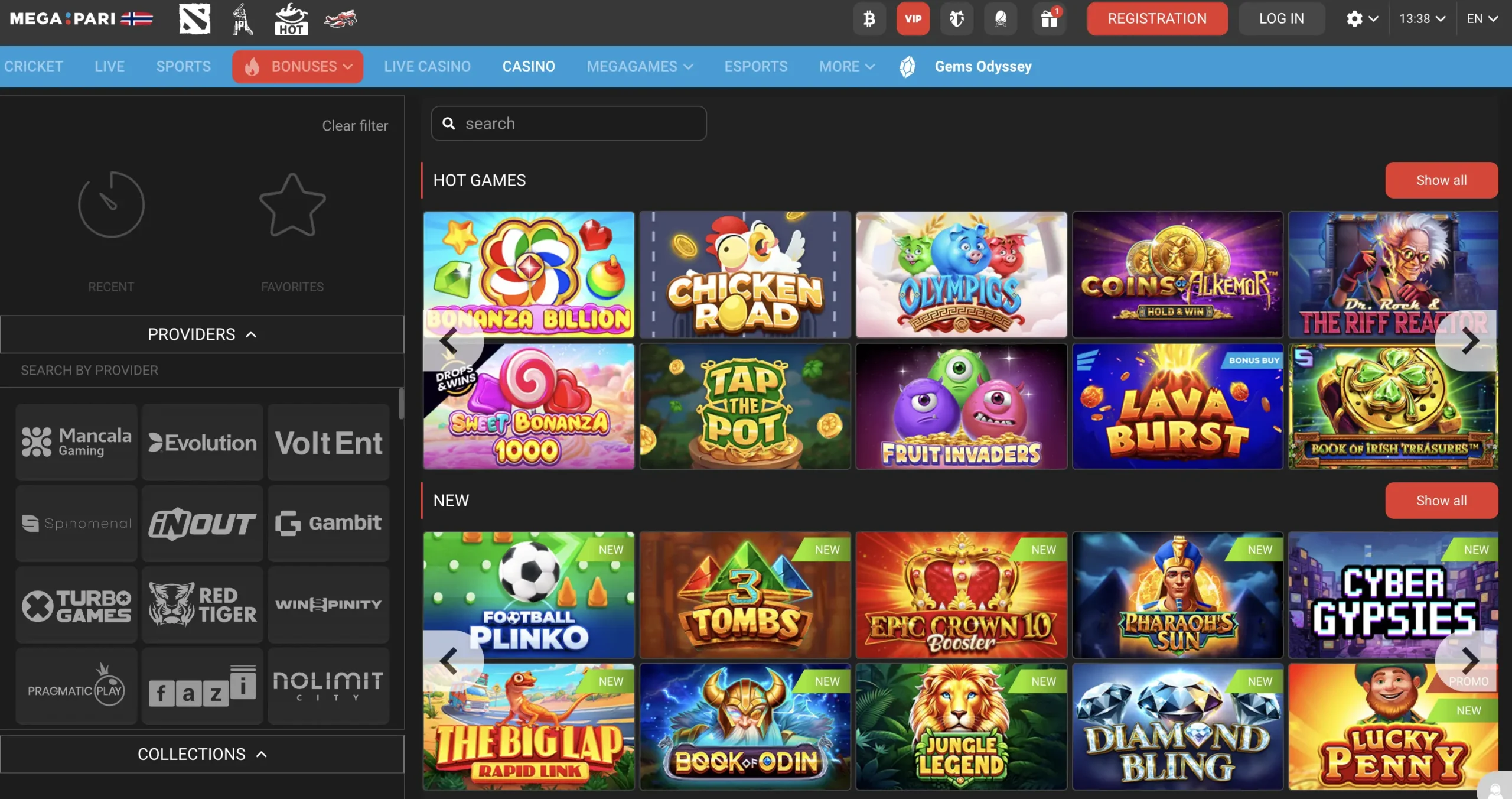The width and height of the screenshot is (1512, 799).
Task: Go to Live tab
Action: (109, 67)
